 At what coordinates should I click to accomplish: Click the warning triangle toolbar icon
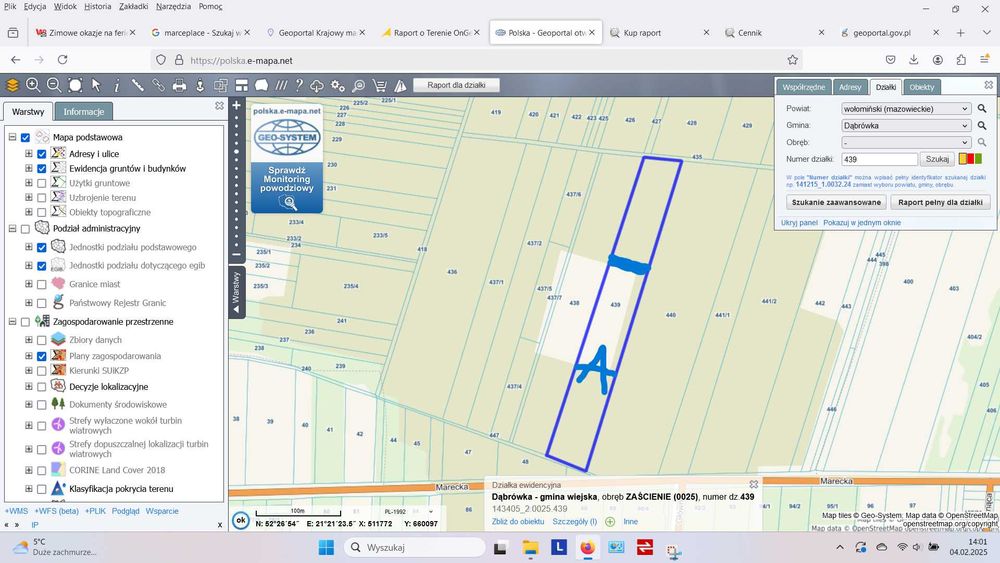[401, 85]
